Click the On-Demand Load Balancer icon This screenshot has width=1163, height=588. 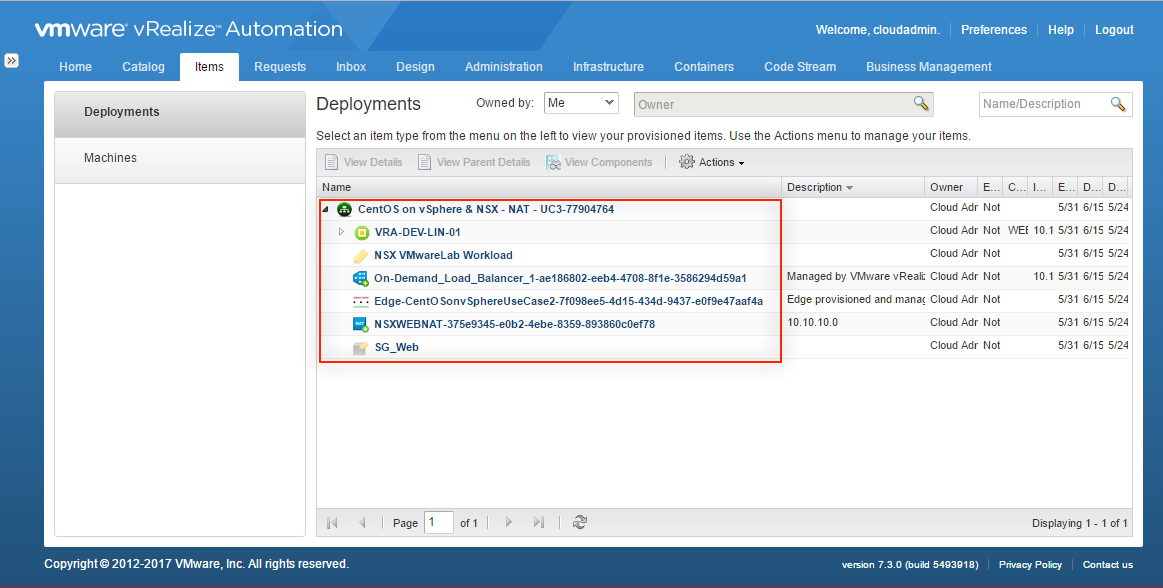pos(361,278)
